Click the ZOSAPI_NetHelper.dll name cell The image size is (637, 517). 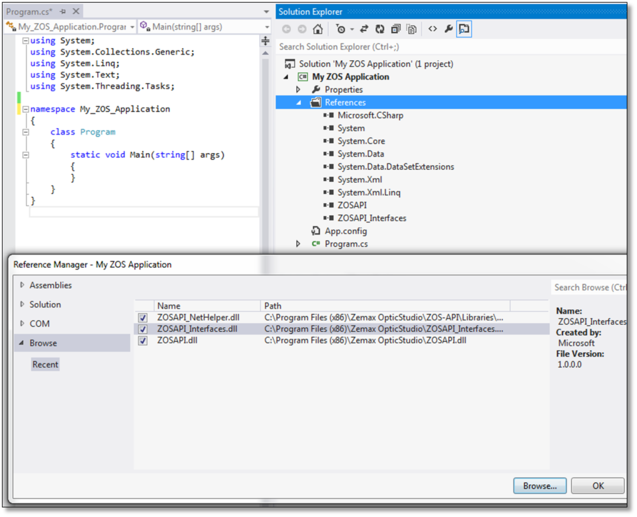point(198,318)
